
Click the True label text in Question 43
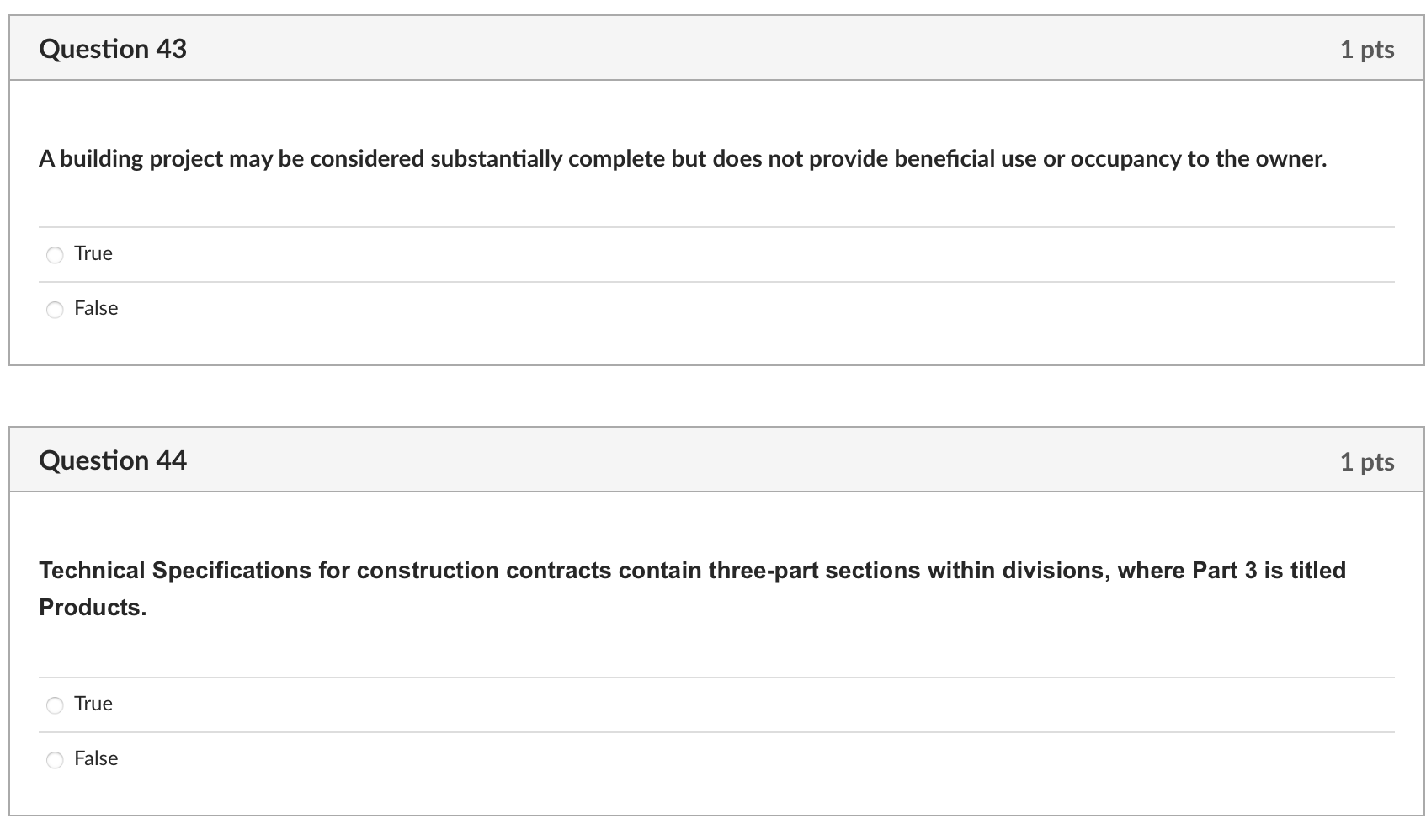coord(93,253)
